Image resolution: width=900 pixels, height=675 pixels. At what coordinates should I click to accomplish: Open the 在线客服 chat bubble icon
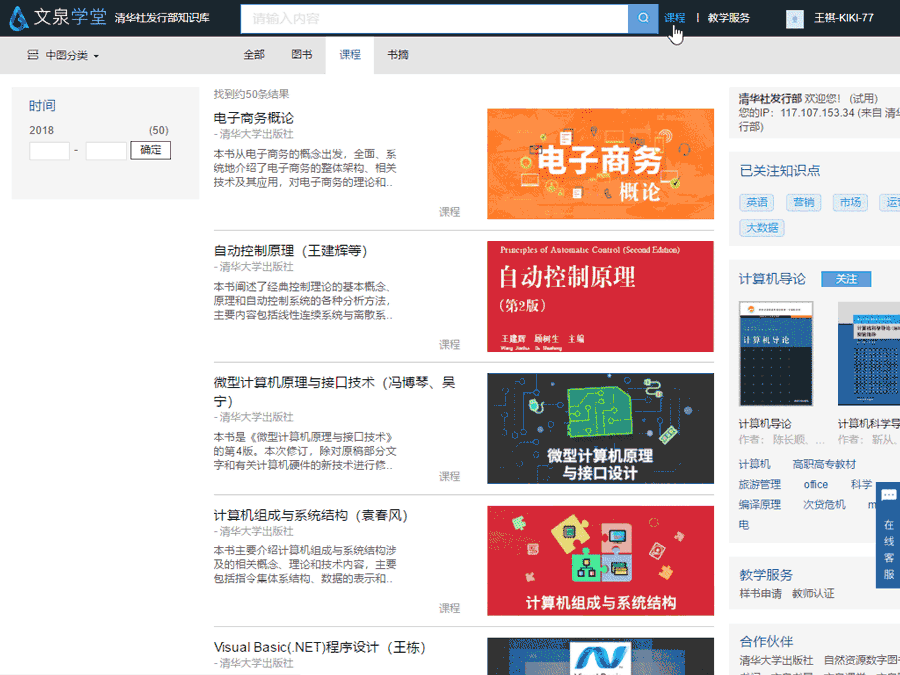(x=889, y=495)
